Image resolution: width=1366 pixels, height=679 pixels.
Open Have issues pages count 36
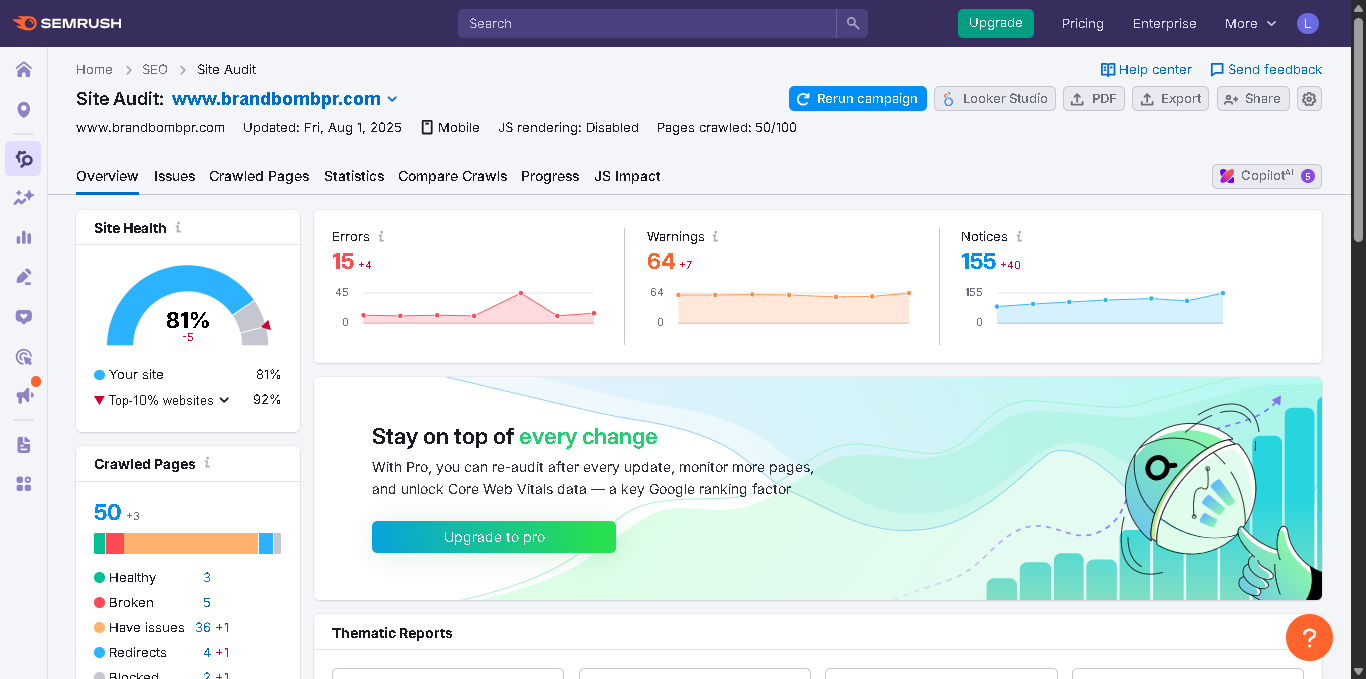(x=203, y=627)
